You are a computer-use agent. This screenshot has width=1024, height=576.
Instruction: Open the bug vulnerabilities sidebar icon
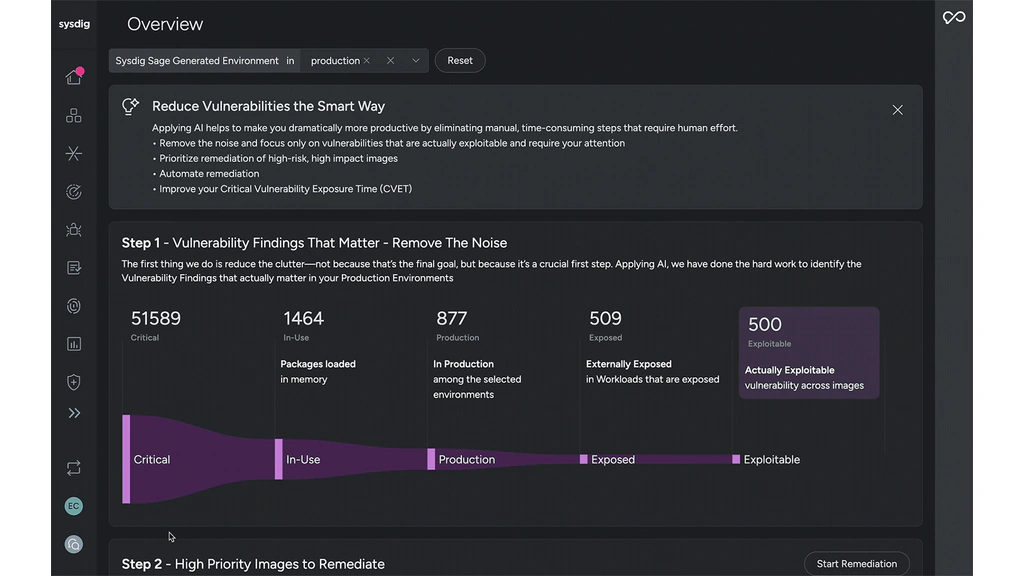(74, 230)
